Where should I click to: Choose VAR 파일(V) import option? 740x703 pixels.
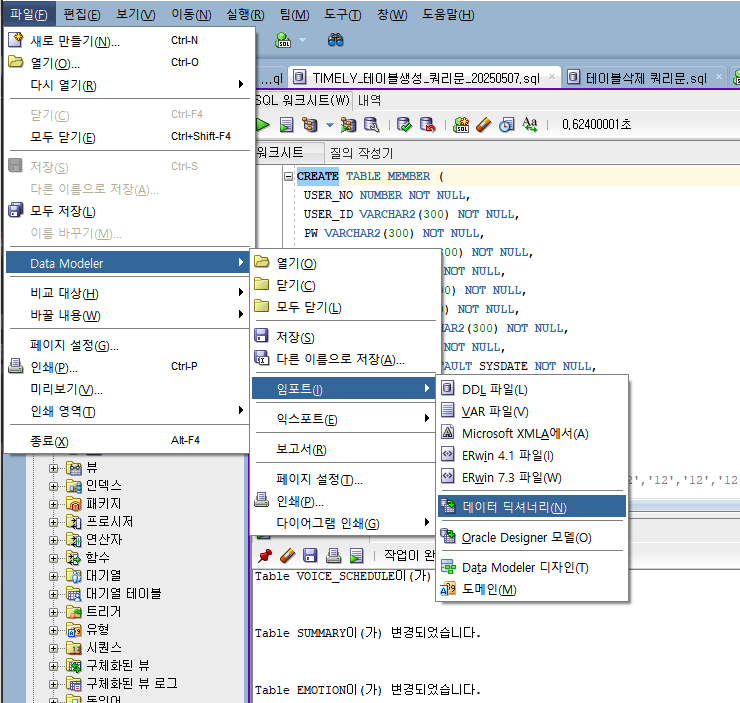532,411
